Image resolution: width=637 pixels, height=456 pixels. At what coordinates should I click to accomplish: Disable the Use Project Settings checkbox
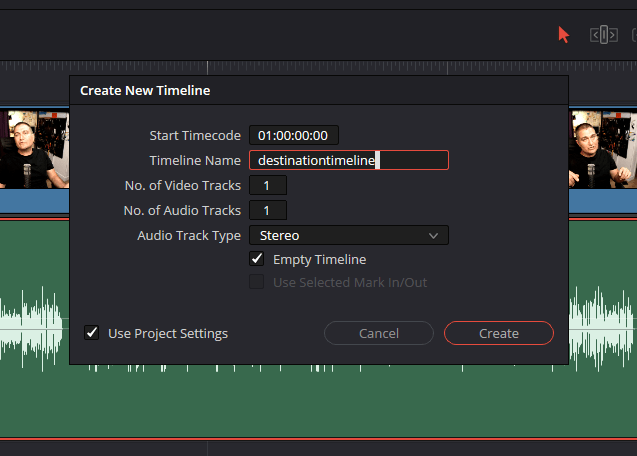click(91, 333)
